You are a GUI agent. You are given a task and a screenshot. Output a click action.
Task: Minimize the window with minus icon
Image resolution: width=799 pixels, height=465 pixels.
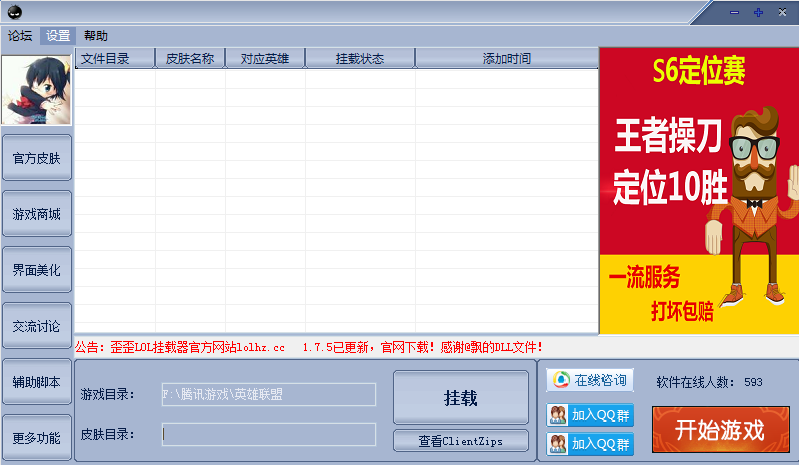pyautogui.click(x=734, y=12)
